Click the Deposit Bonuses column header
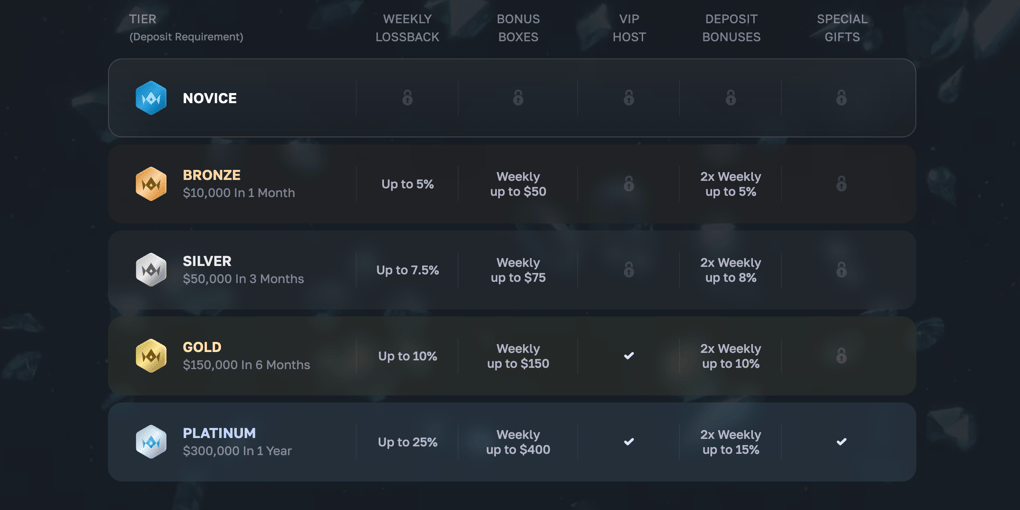 (x=731, y=28)
